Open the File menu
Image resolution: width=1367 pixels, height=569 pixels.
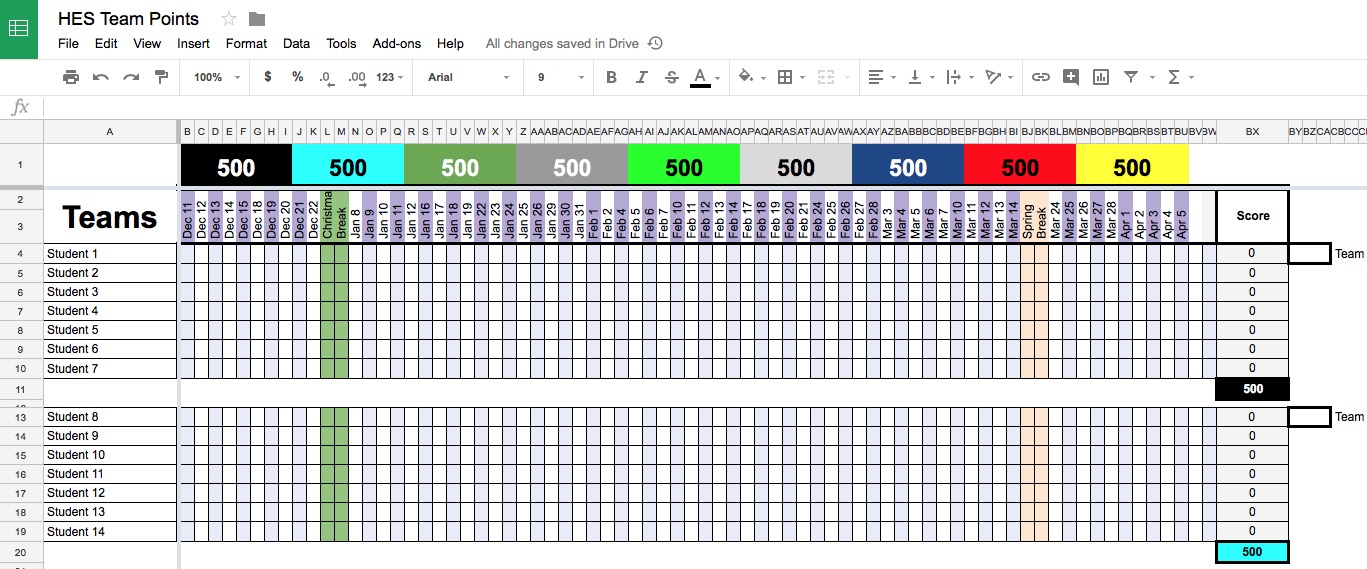coord(68,44)
